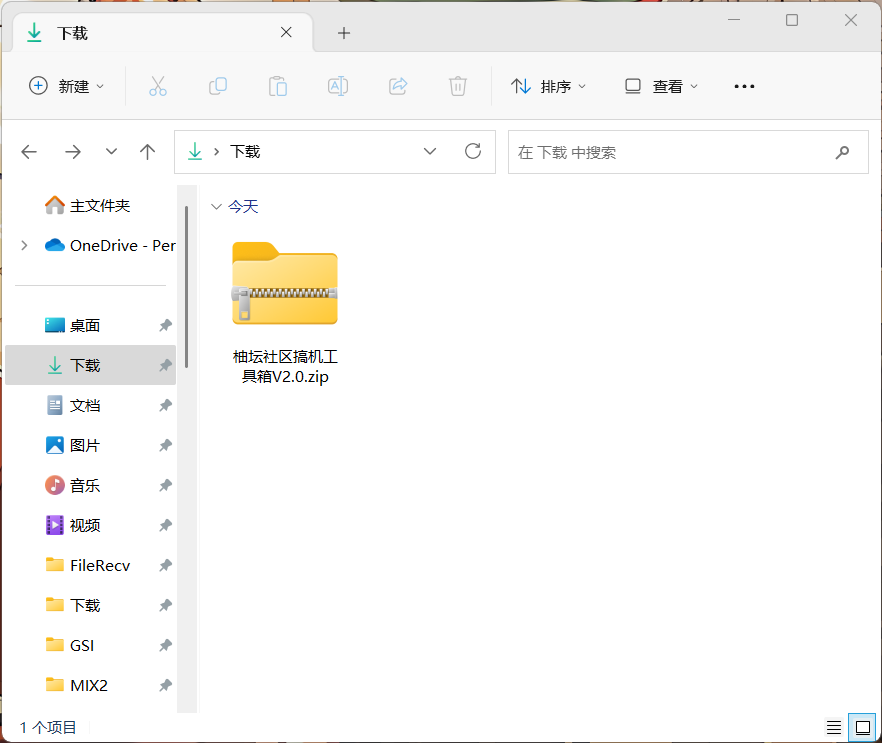Click the 新建 button
Viewport: 882px width, 743px height.
coord(66,86)
